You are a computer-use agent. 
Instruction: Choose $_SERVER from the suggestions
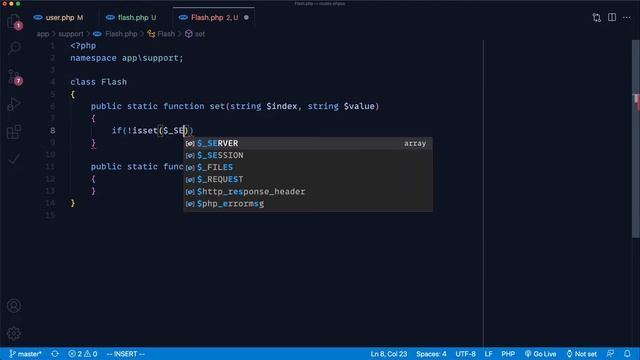click(308, 143)
